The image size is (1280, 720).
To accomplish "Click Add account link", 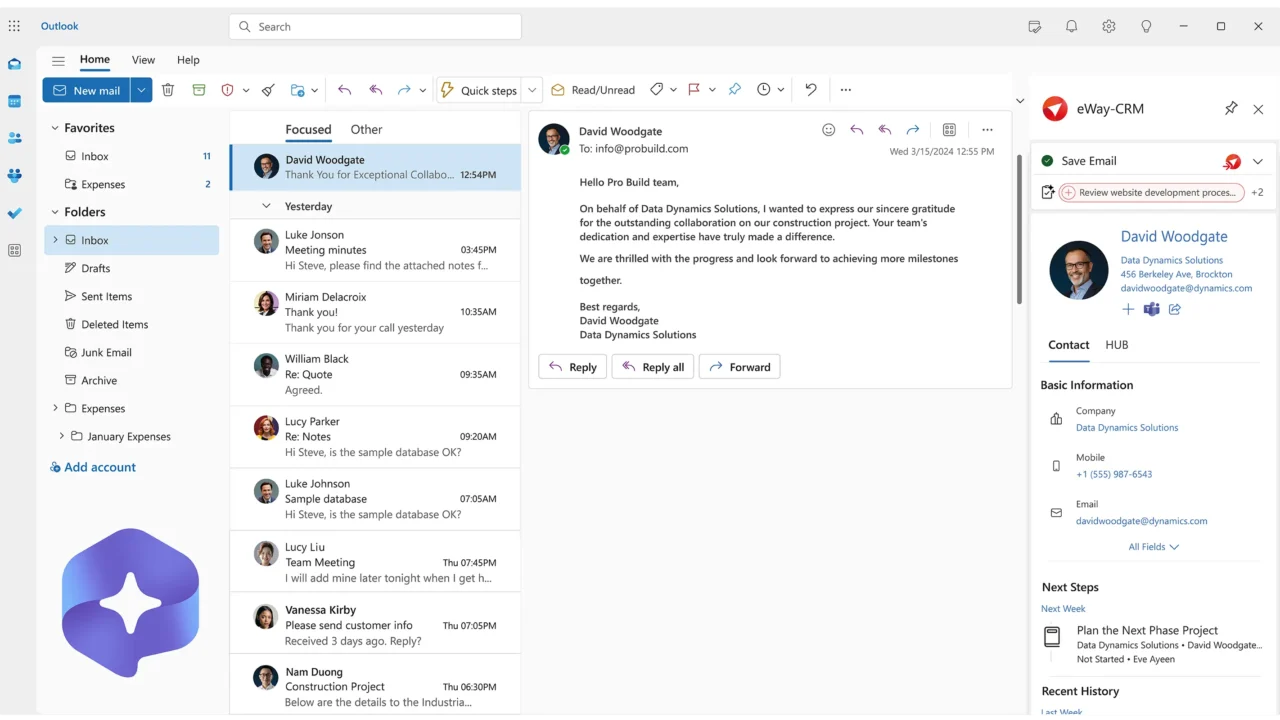I will (93, 467).
